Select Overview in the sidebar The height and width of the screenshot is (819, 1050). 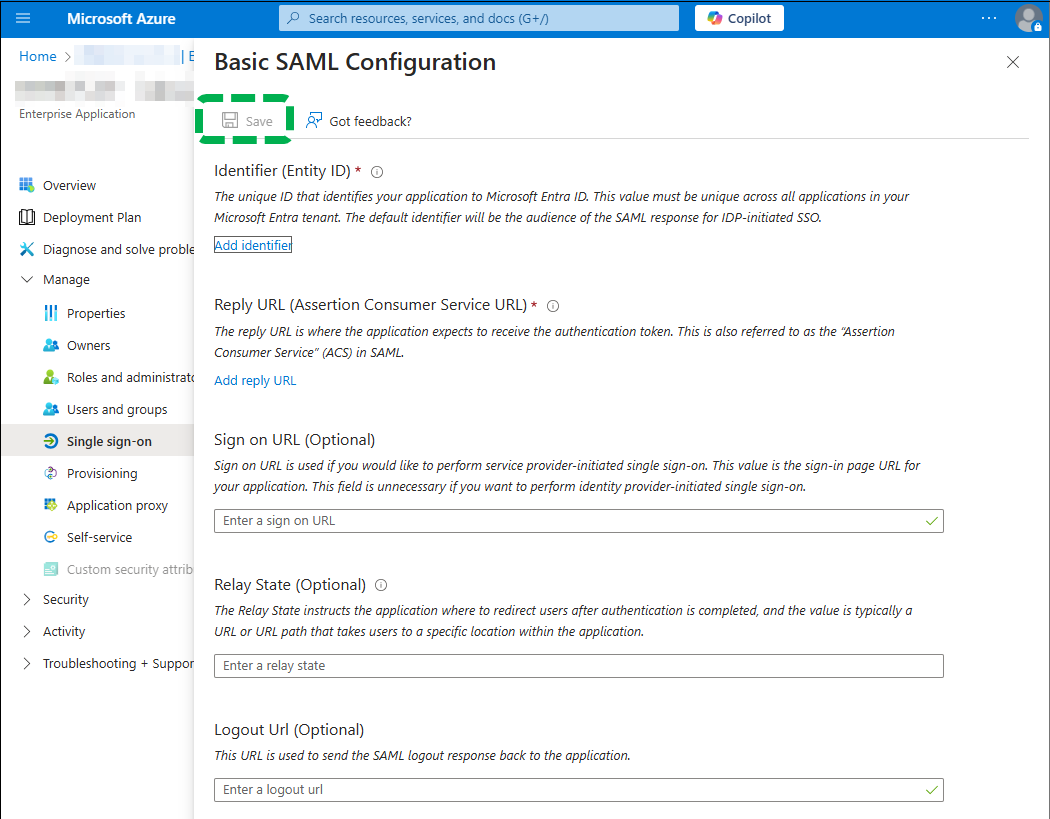pos(70,185)
